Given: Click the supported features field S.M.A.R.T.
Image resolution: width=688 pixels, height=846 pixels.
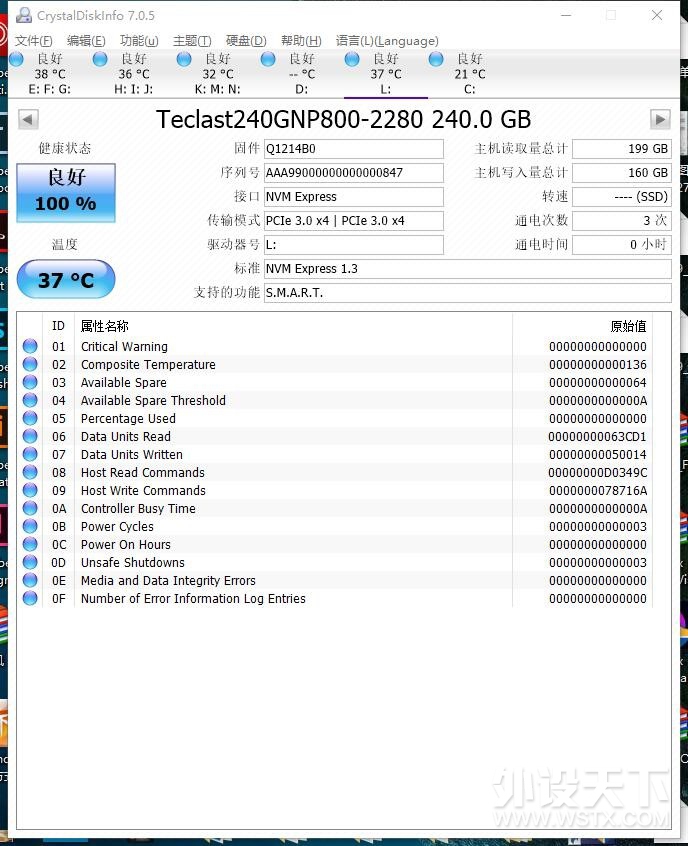Looking at the screenshot, I should (x=467, y=293).
